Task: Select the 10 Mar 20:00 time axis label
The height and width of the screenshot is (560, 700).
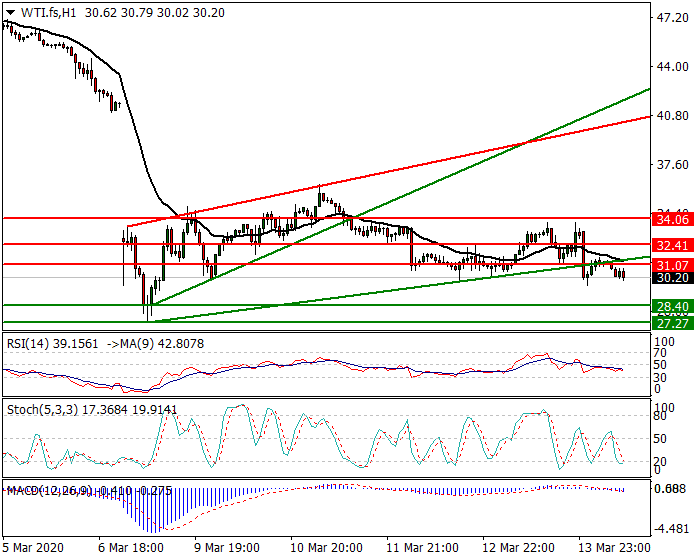Action: click(x=326, y=547)
